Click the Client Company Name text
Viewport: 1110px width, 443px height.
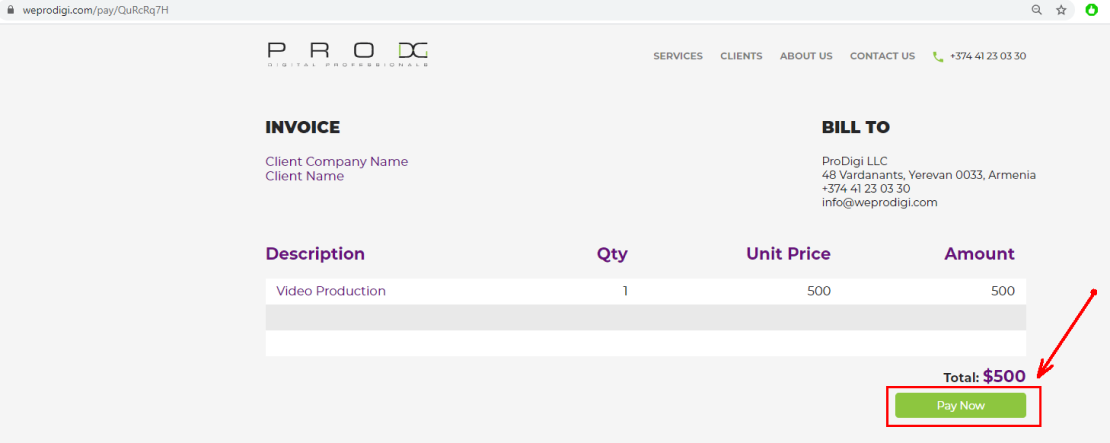(x=336, y=161)
